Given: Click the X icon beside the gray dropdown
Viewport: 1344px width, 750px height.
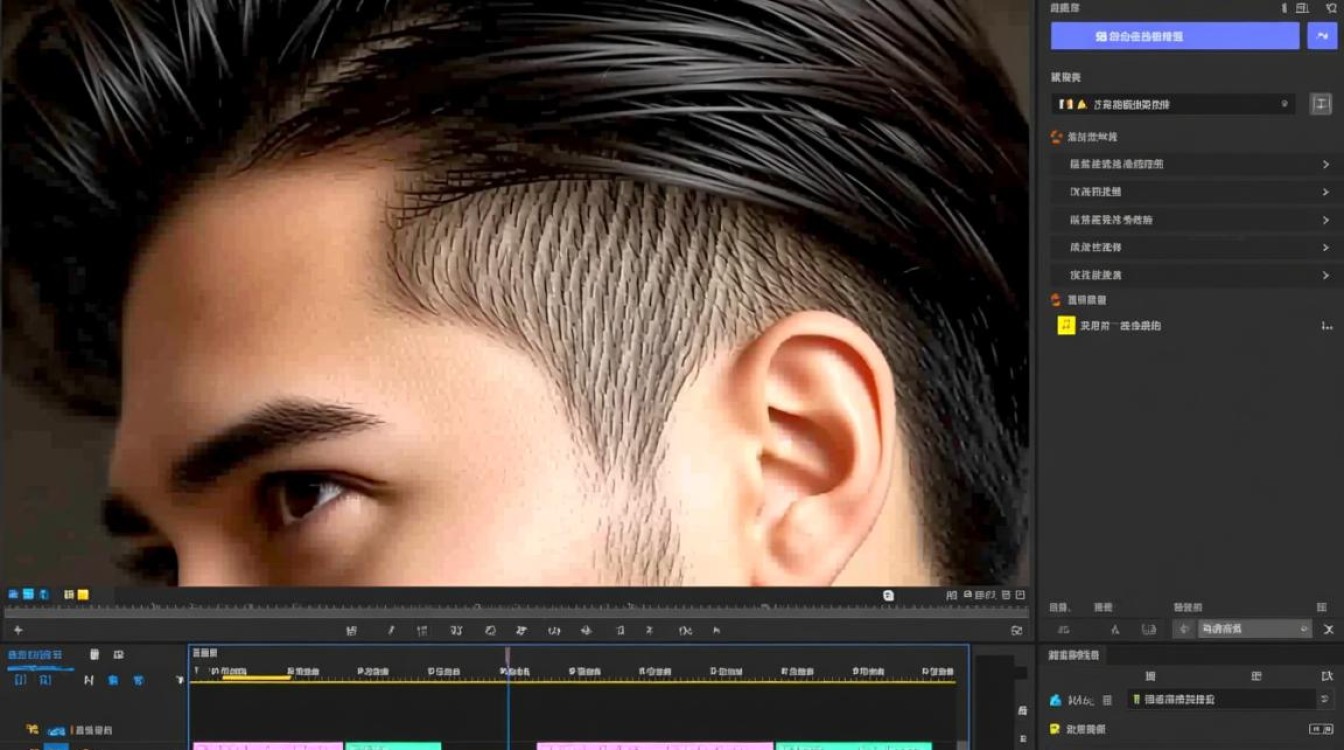Looking at the screenshot, I should (x=1328, y=630).
